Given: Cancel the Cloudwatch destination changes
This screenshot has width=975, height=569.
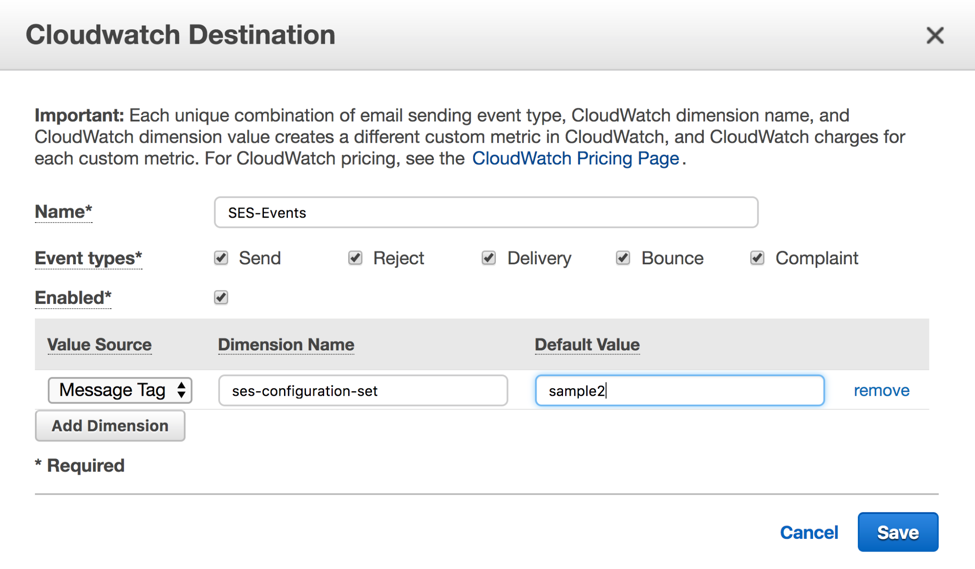Looking at the screenshot, I should click(809, 533).
